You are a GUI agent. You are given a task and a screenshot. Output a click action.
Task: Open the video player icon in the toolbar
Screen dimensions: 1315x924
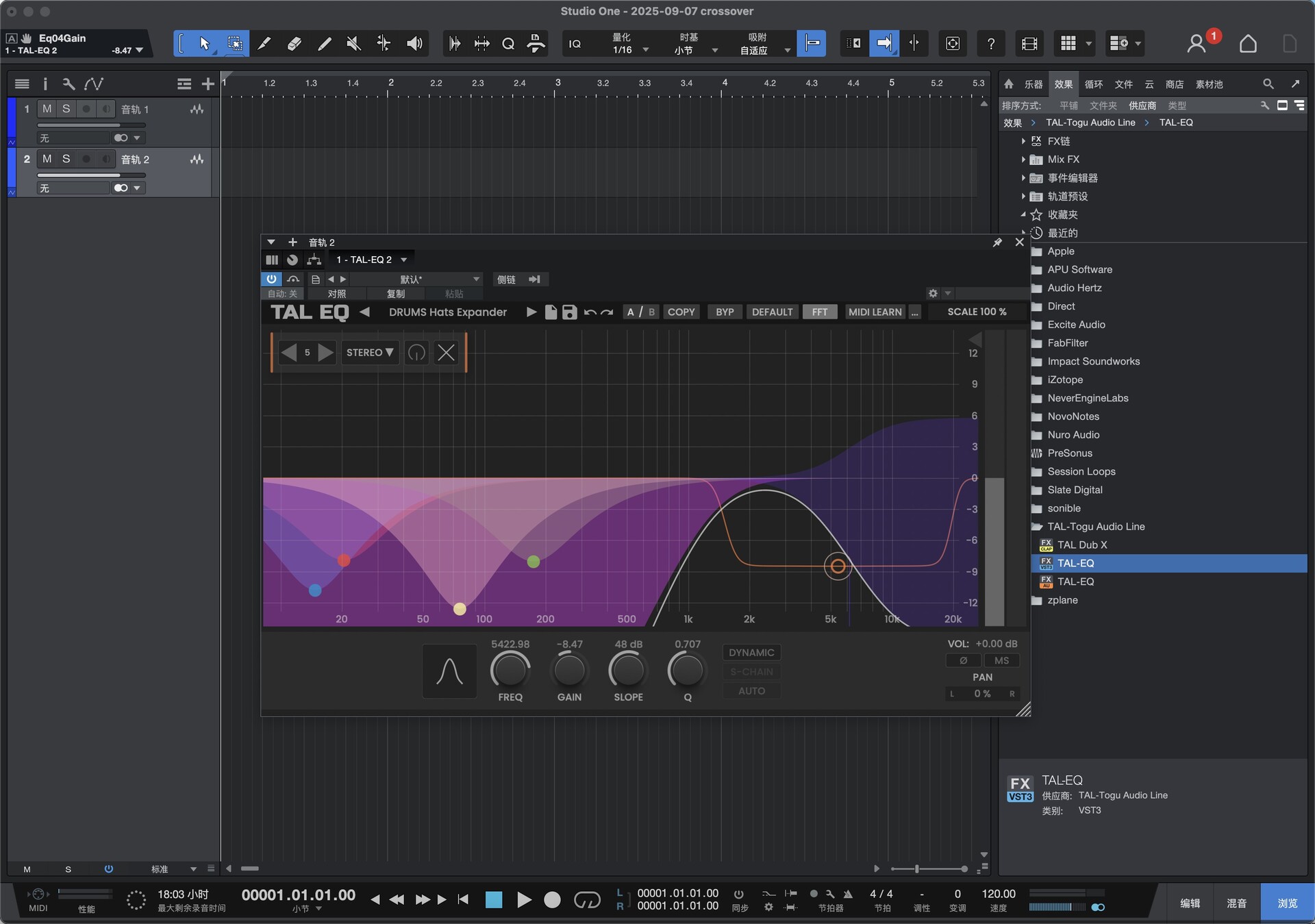coord(1029,44)
